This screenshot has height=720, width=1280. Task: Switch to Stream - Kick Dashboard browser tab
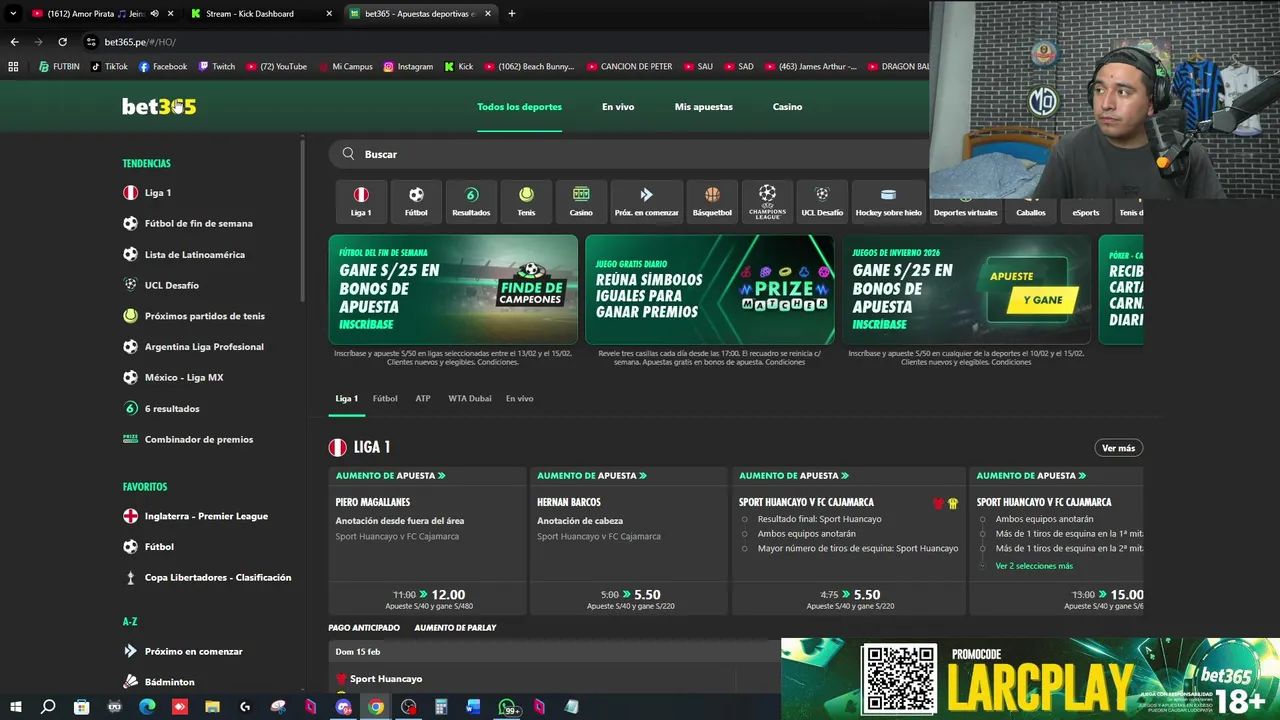(262, 14)
